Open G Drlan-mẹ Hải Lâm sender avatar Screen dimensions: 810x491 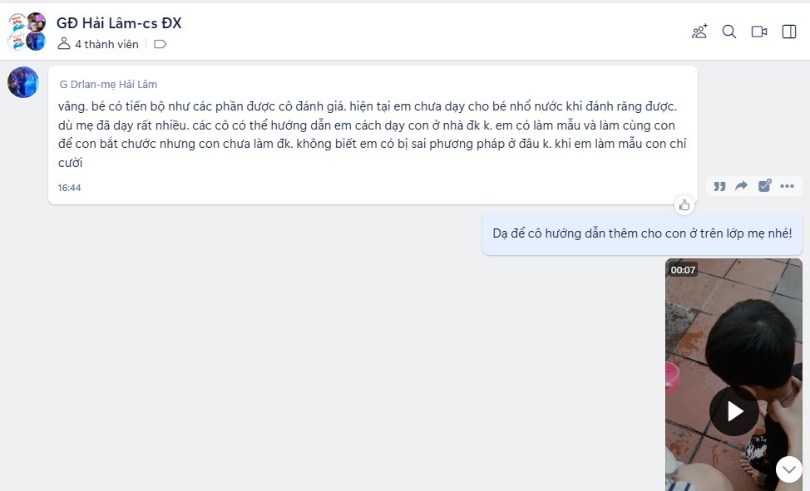(x=23, y=82)
